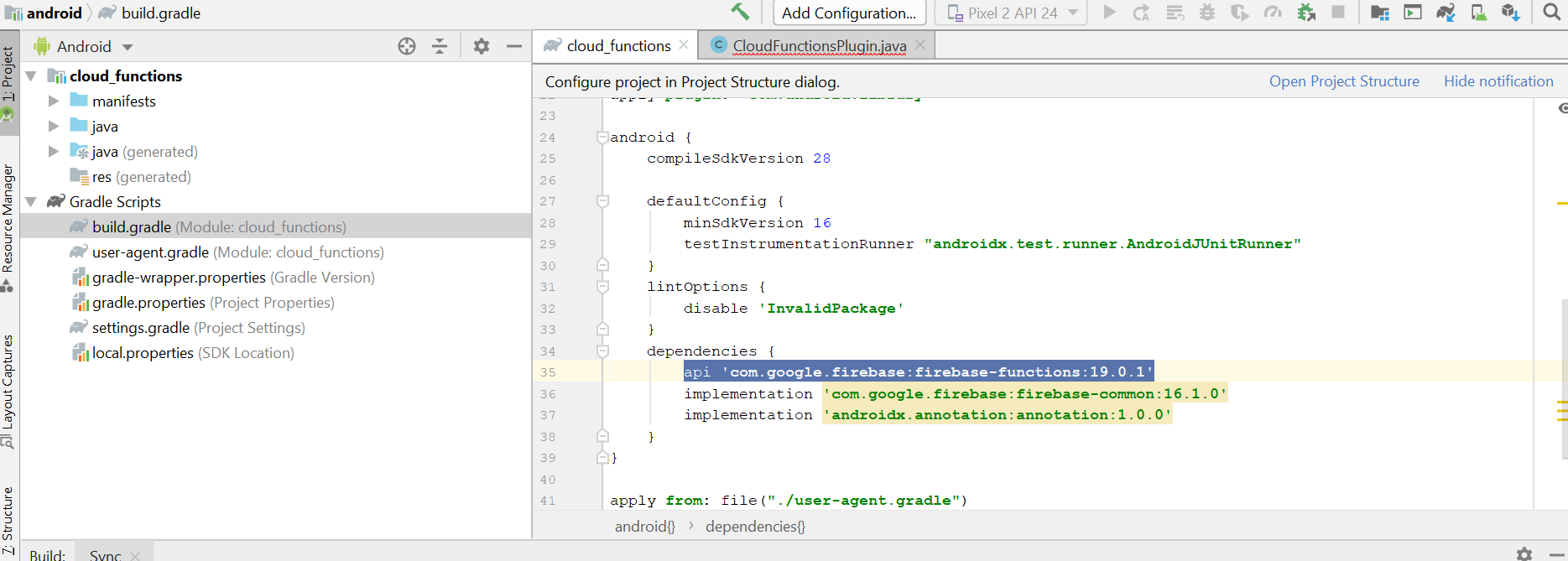This screenshot has width=1568, height=561.
Task: Click the firebase-functions dependency line
Action: pyautogui.click(x=919, y=372)
